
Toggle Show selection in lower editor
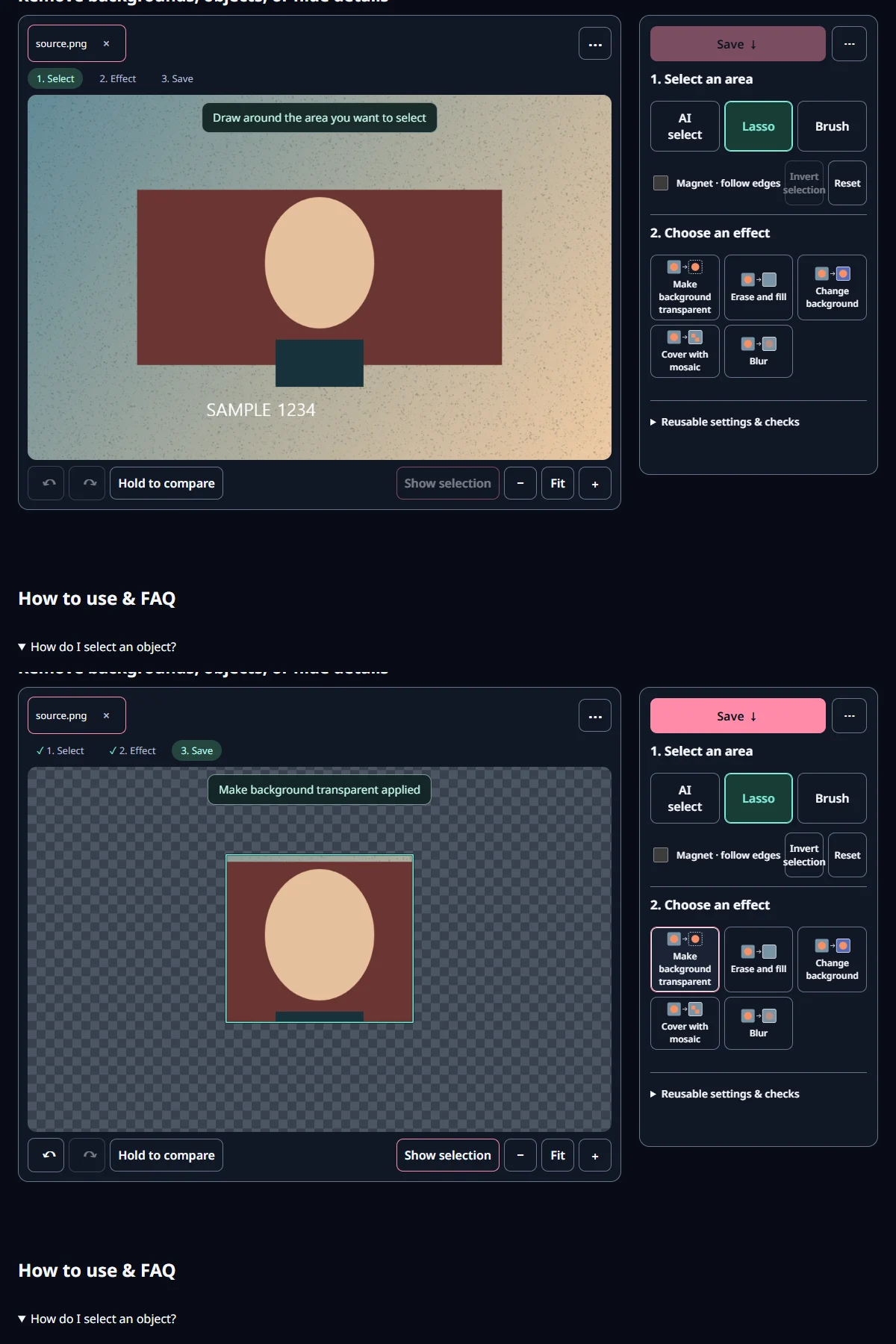tap(447, 1155)
